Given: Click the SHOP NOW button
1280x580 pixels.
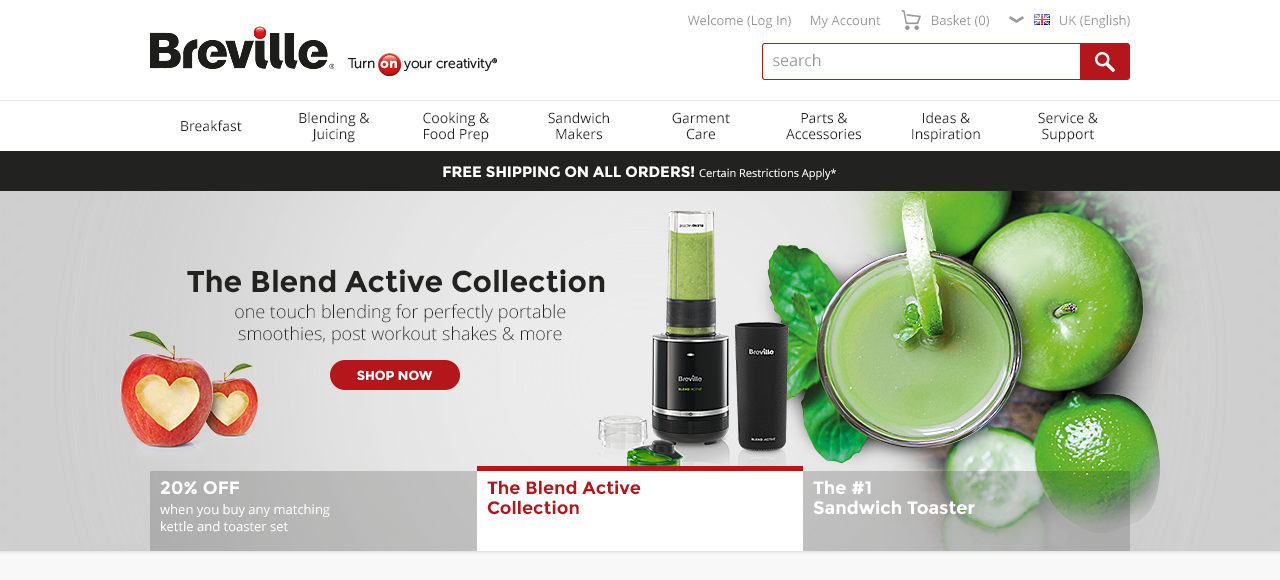Looking at the screenshot, I should 395,375.
